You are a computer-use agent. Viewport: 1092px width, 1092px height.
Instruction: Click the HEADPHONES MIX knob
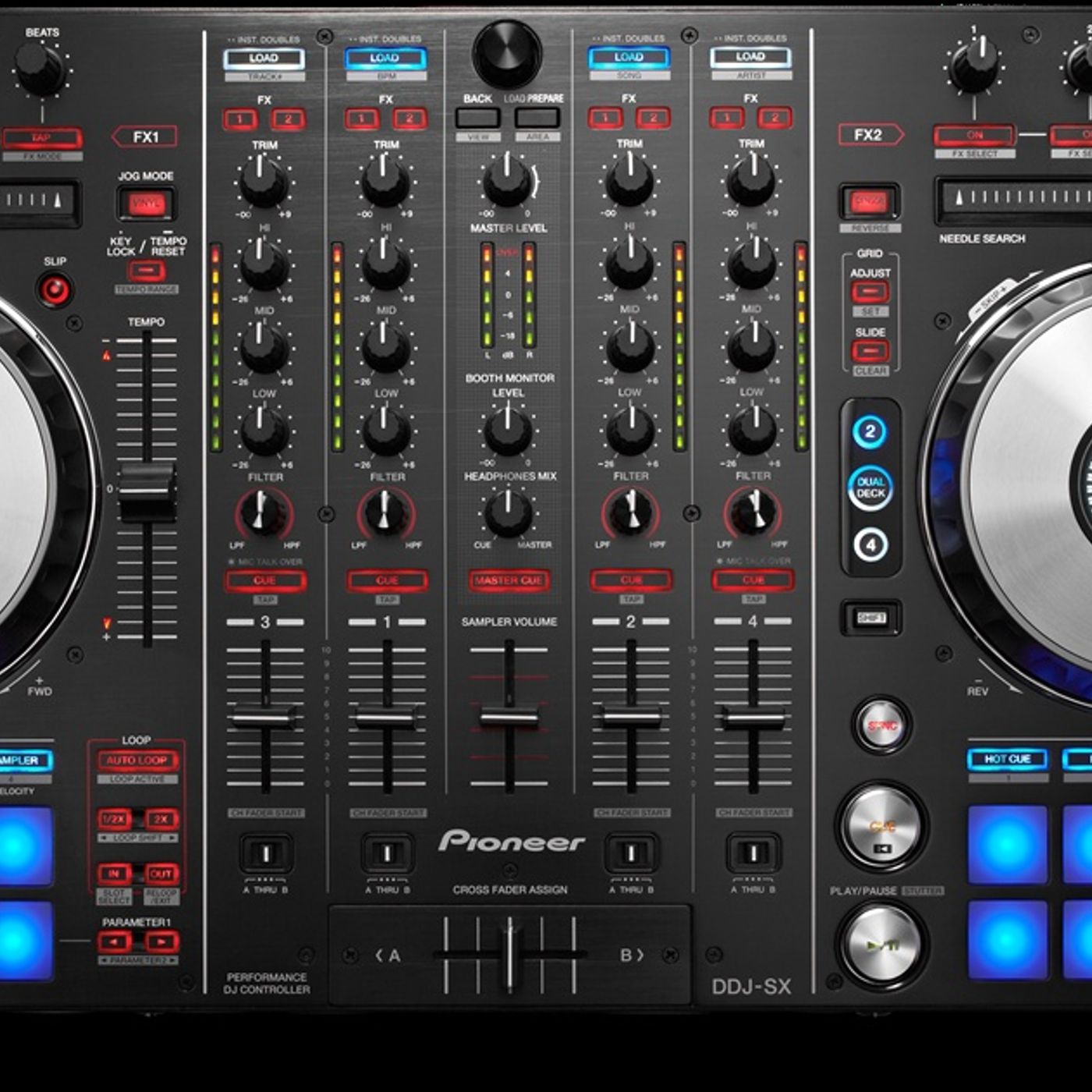508,513
